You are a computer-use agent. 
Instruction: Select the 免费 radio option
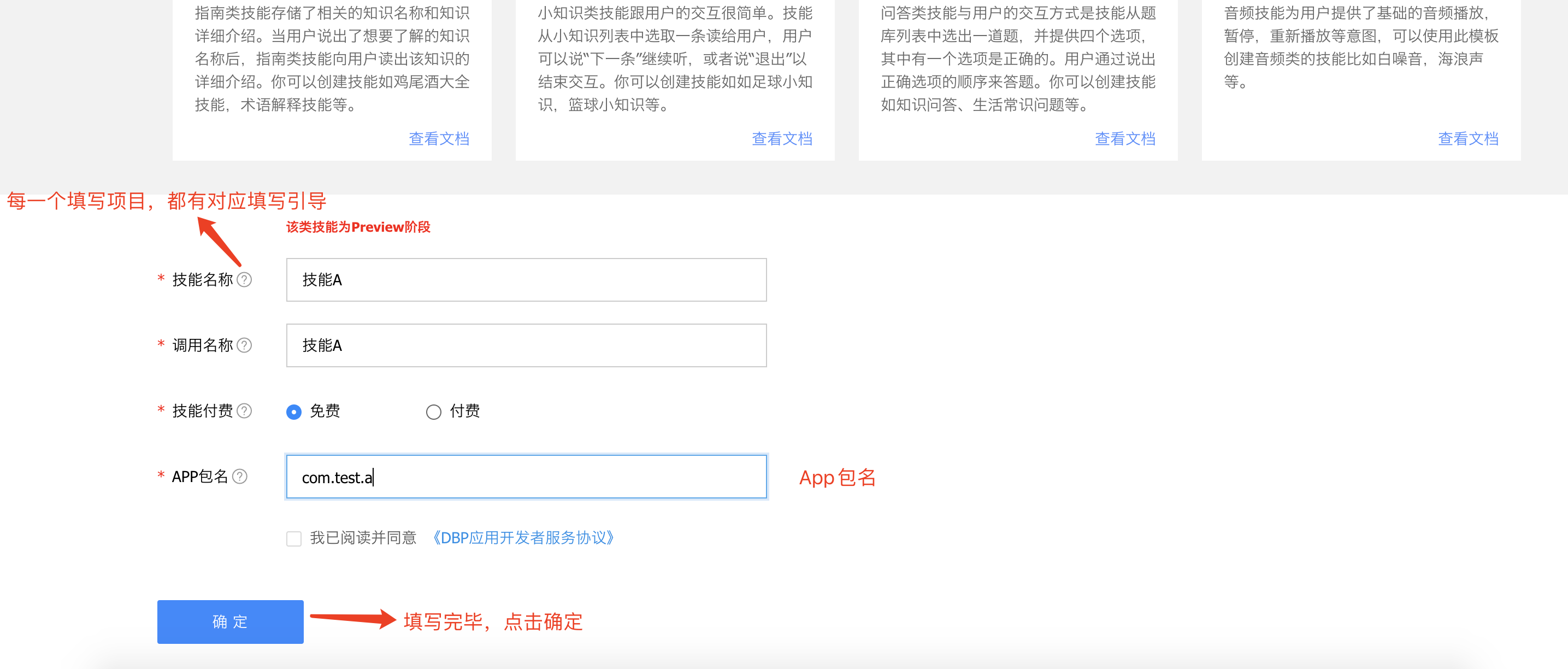294,412
